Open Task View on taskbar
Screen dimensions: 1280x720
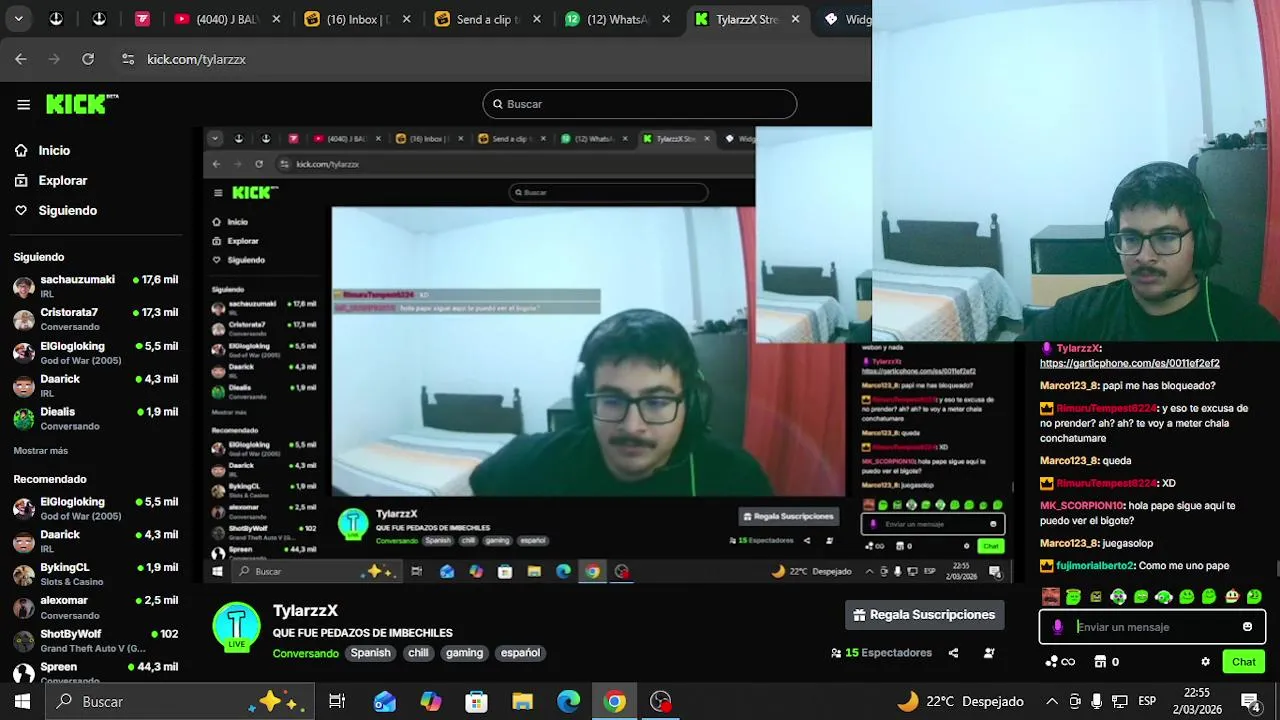[337, 702]
